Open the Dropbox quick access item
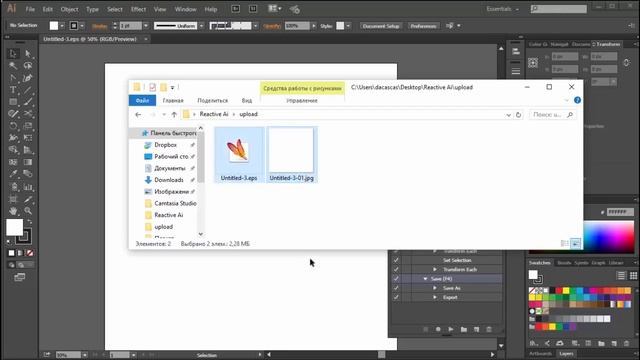The height and width of the screenshot is (360, 640). [166, 145]
